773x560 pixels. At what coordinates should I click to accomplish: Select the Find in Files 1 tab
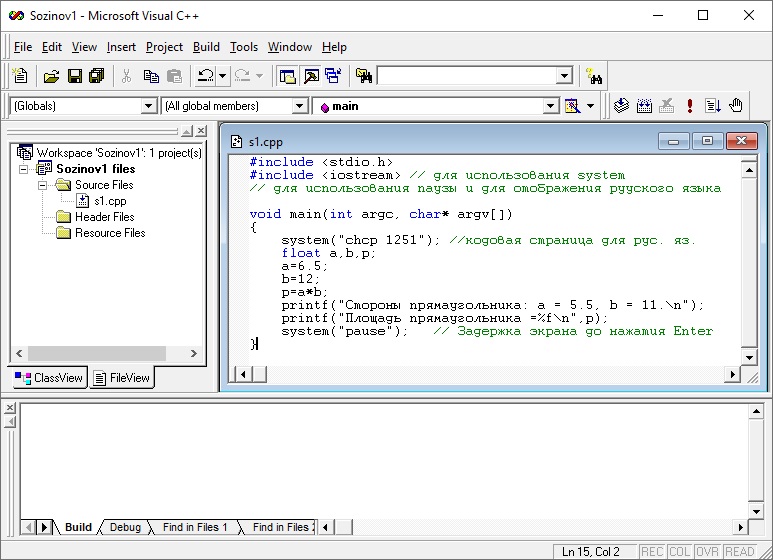pos(195,527)
